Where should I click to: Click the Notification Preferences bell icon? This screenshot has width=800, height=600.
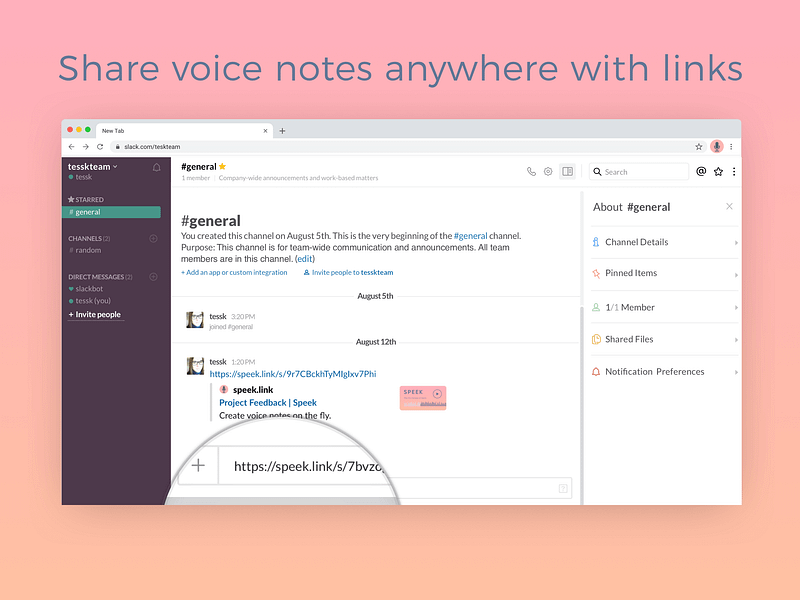pos(595,372)
